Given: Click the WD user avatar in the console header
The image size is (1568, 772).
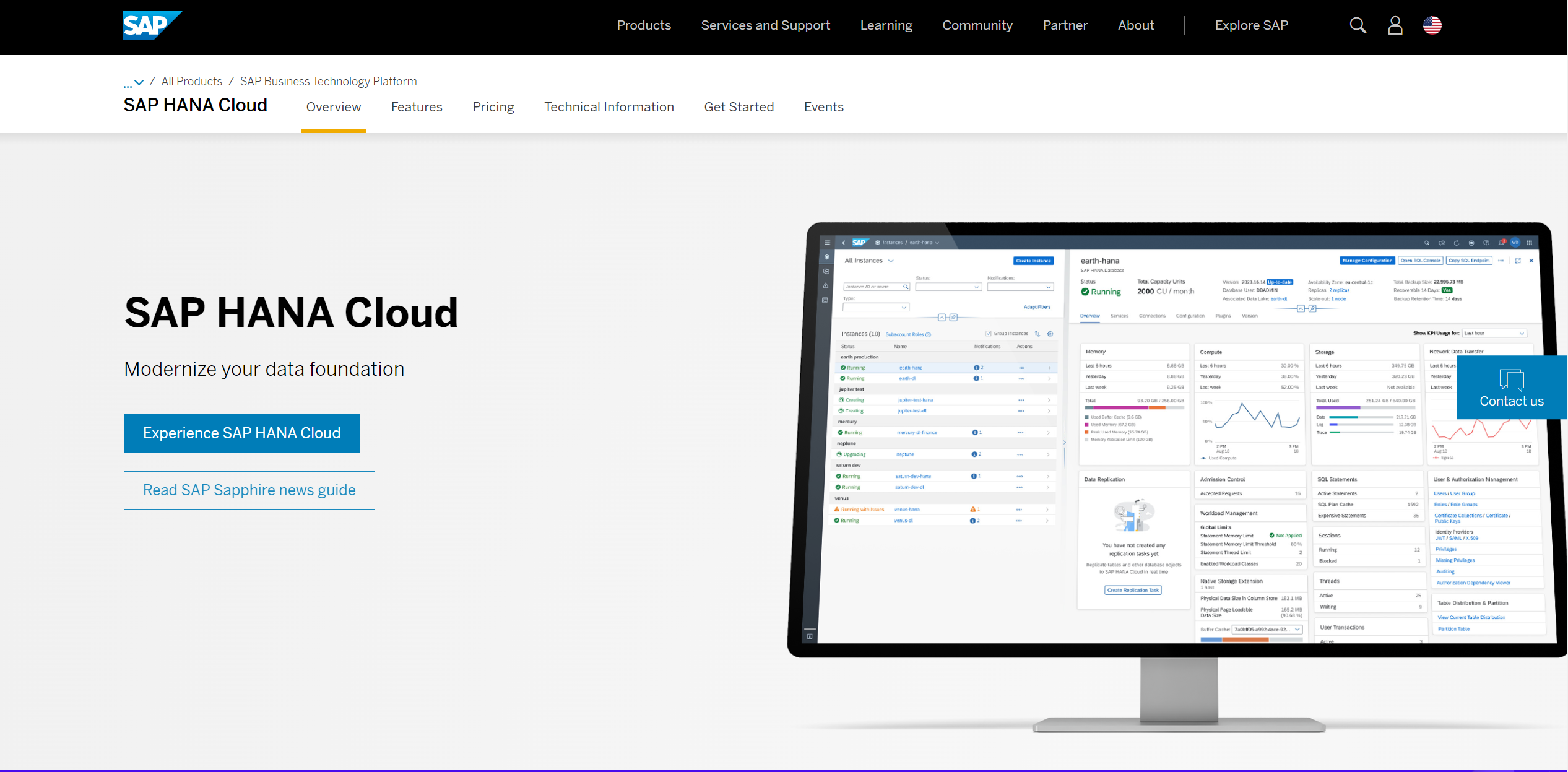Looking at the screenshot, I should click(1515, 242).
